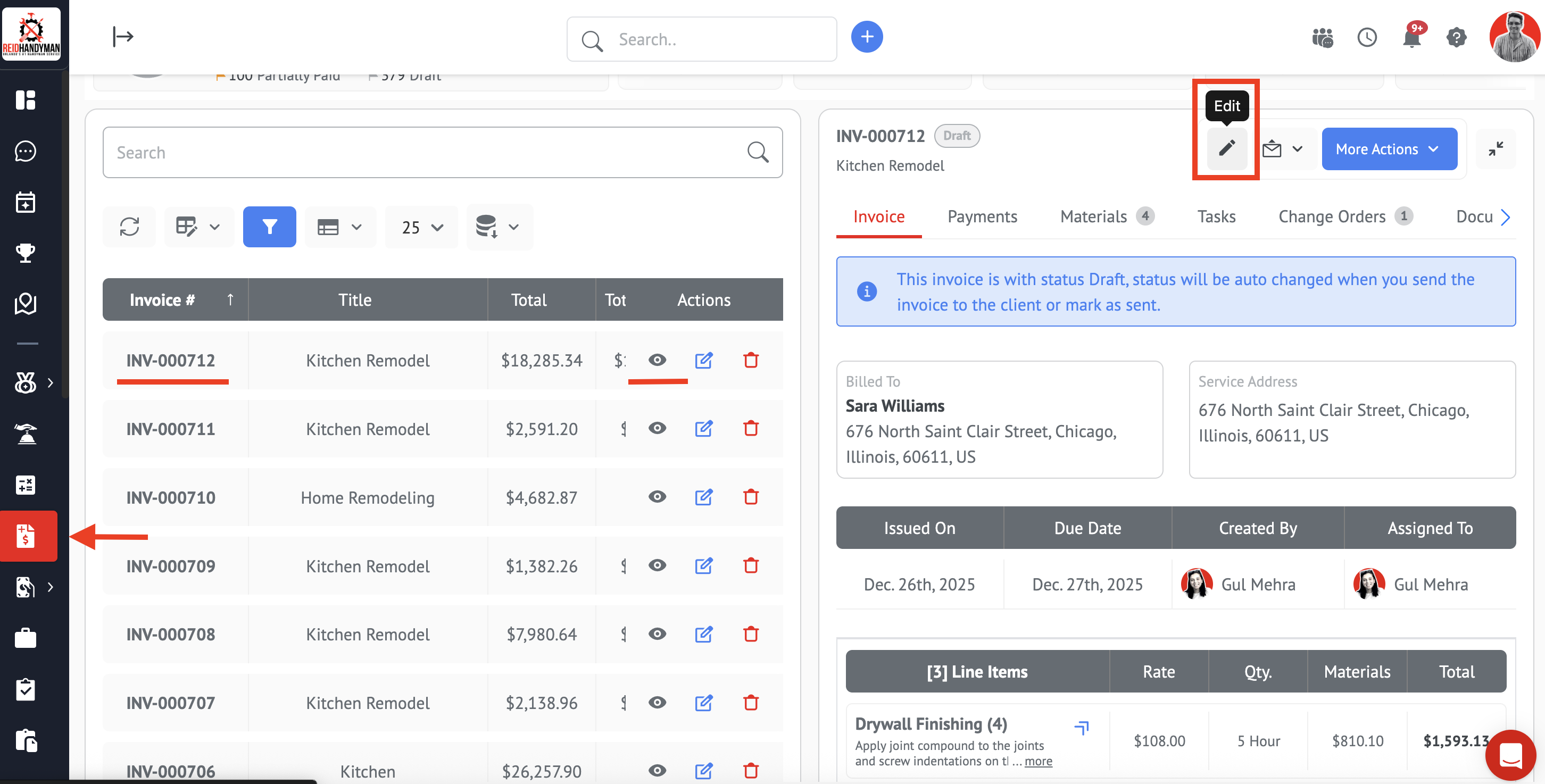Click the 'more' link in Drywall Finishing
This screenshot has width=1545, height=784.
(x=1038, y=761)
